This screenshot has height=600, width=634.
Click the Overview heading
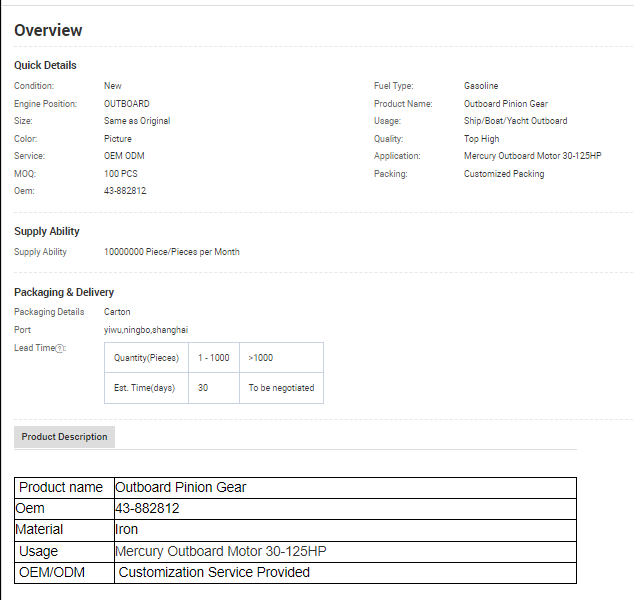pos(48,31)
